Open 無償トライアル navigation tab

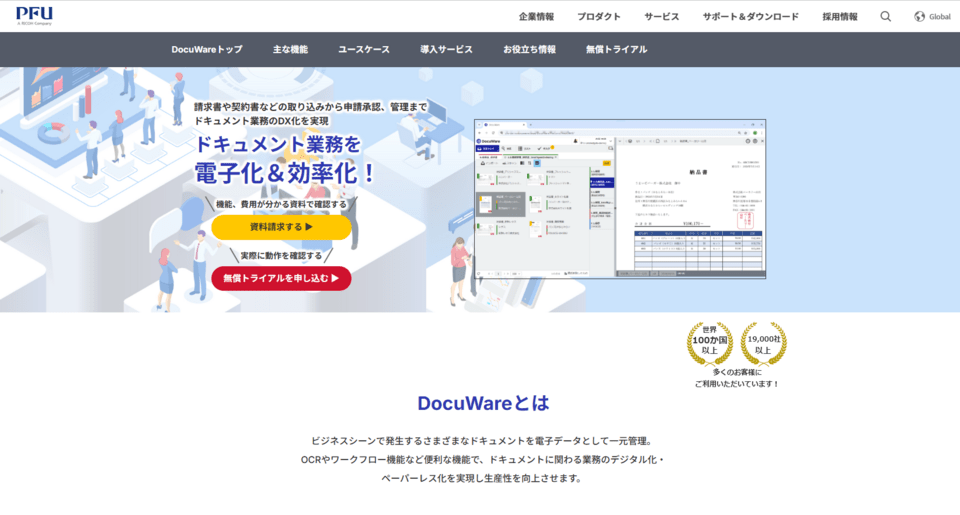click(616, 49)
